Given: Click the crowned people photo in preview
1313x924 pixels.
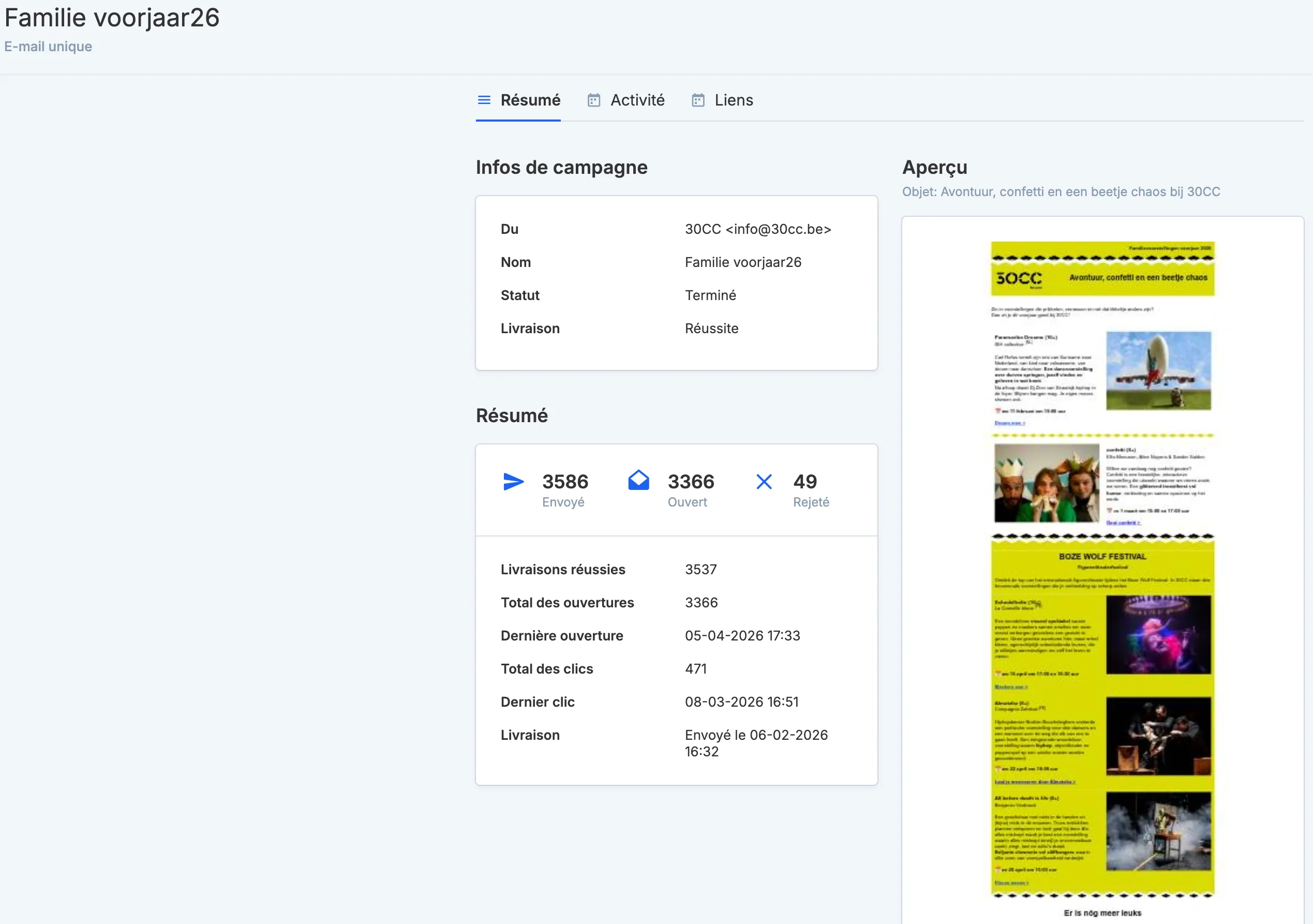Looking at the screenshot, I should tap(1047, 483).
